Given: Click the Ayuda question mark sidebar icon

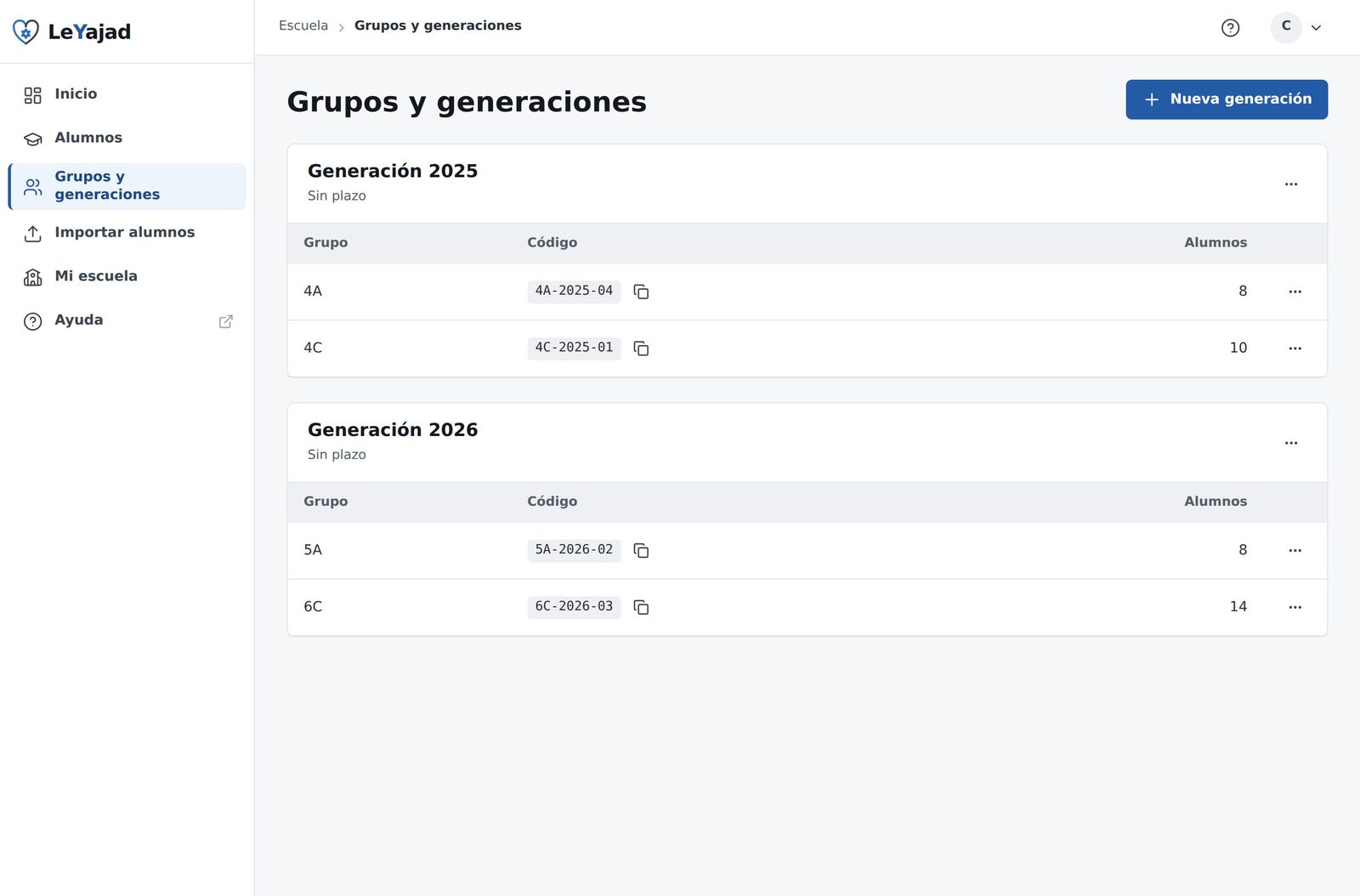Looking at the screenshot, I should click(33, 321).
